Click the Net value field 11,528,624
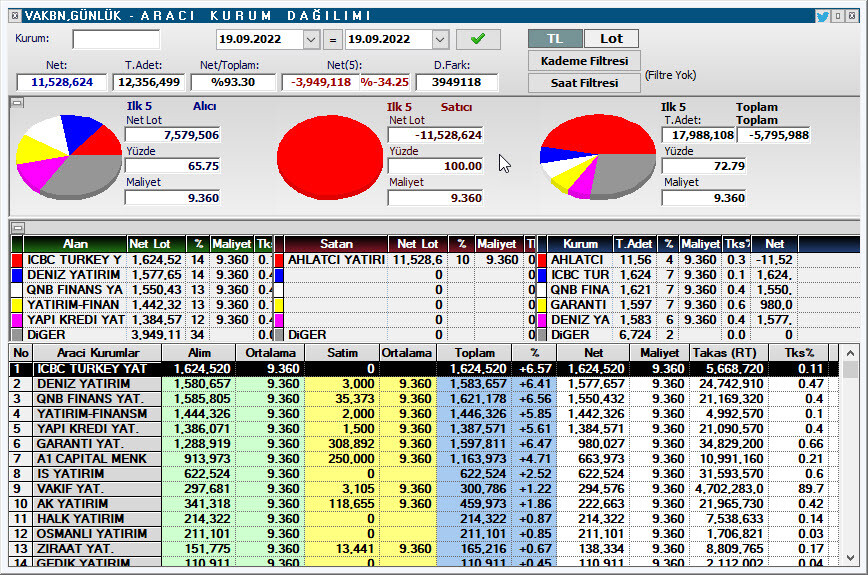Viewport: 868px width, 575px height. tap(62, 82)
